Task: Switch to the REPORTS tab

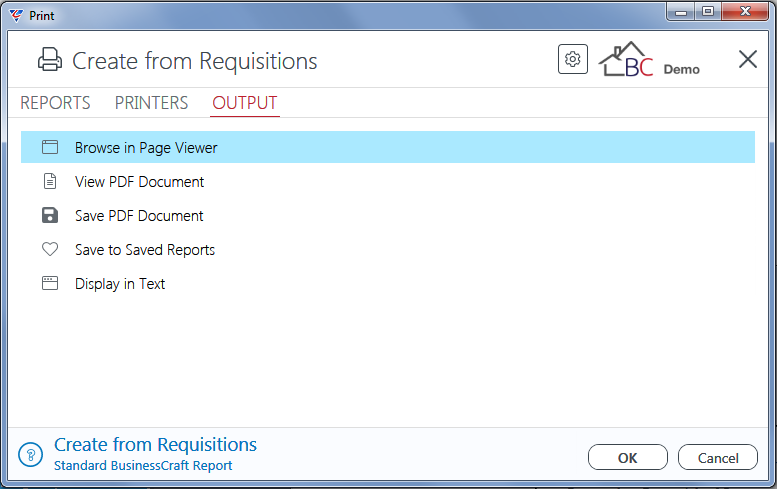Action: tap(56, 103)
